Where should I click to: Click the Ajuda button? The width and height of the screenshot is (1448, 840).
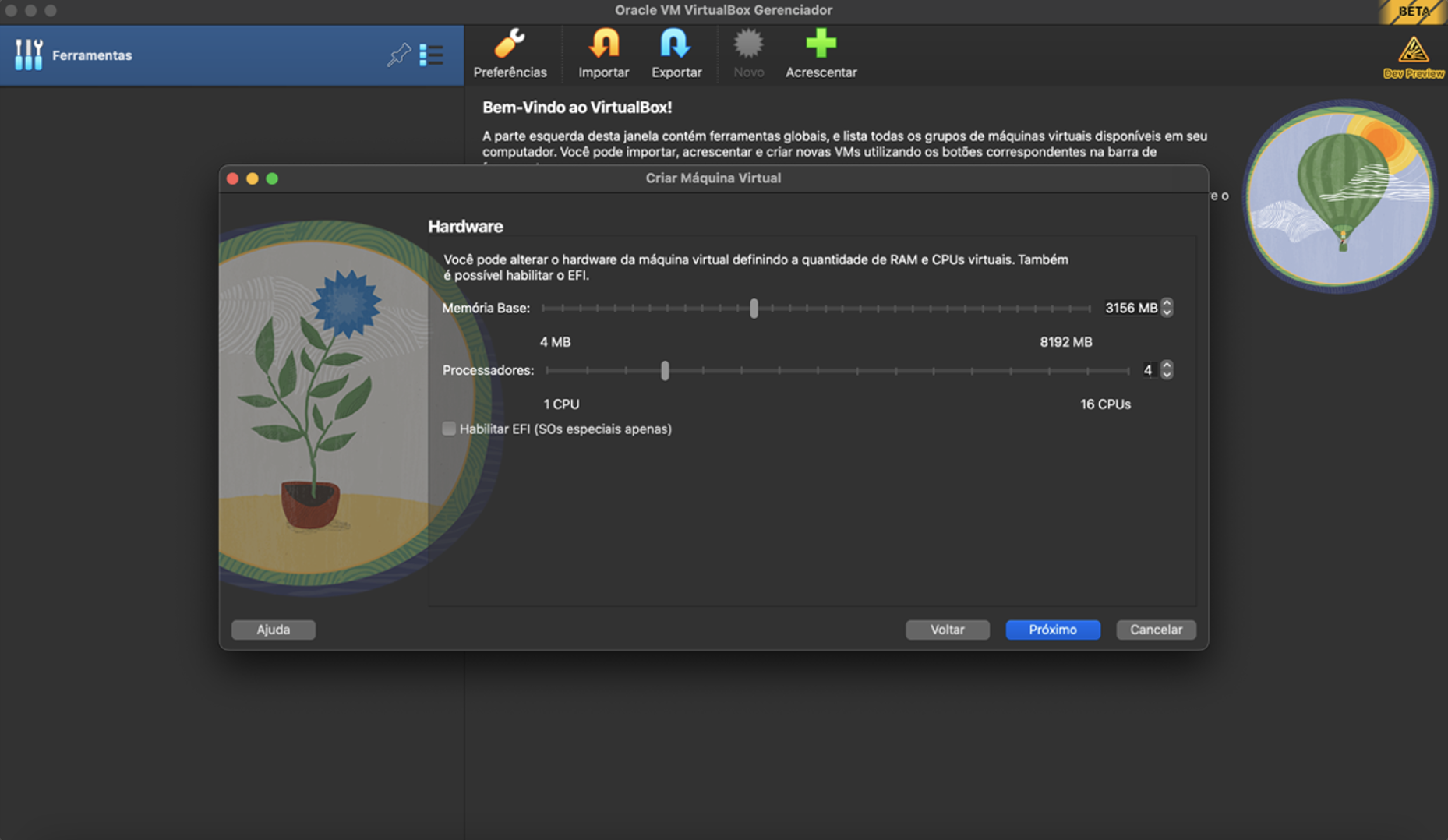click(x=274, y=630)
